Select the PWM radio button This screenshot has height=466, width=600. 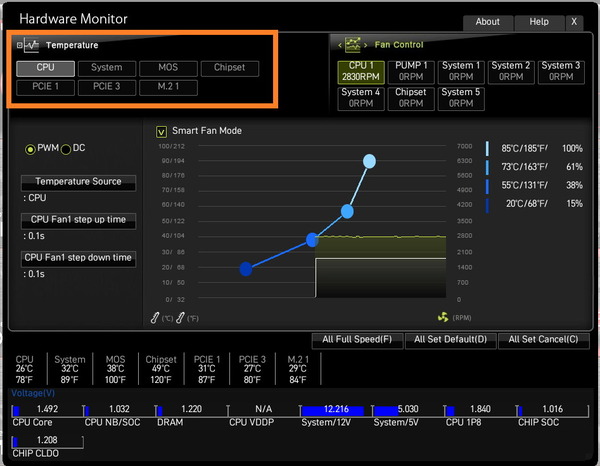pos(30,149)
